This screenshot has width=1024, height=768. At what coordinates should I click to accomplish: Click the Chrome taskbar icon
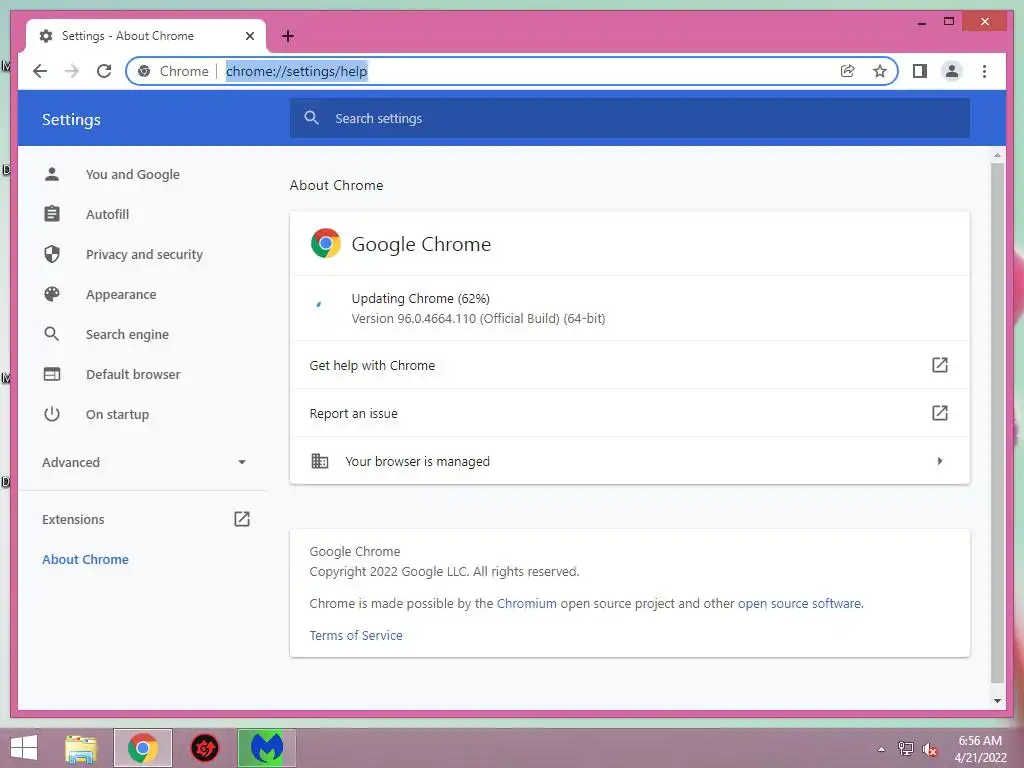(143, 748)
